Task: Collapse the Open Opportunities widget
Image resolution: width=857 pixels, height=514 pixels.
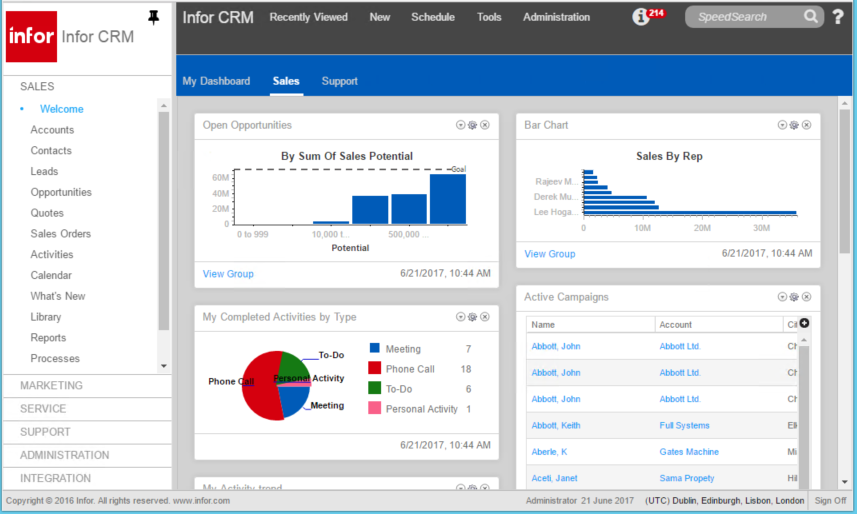Action: (461, 125)
